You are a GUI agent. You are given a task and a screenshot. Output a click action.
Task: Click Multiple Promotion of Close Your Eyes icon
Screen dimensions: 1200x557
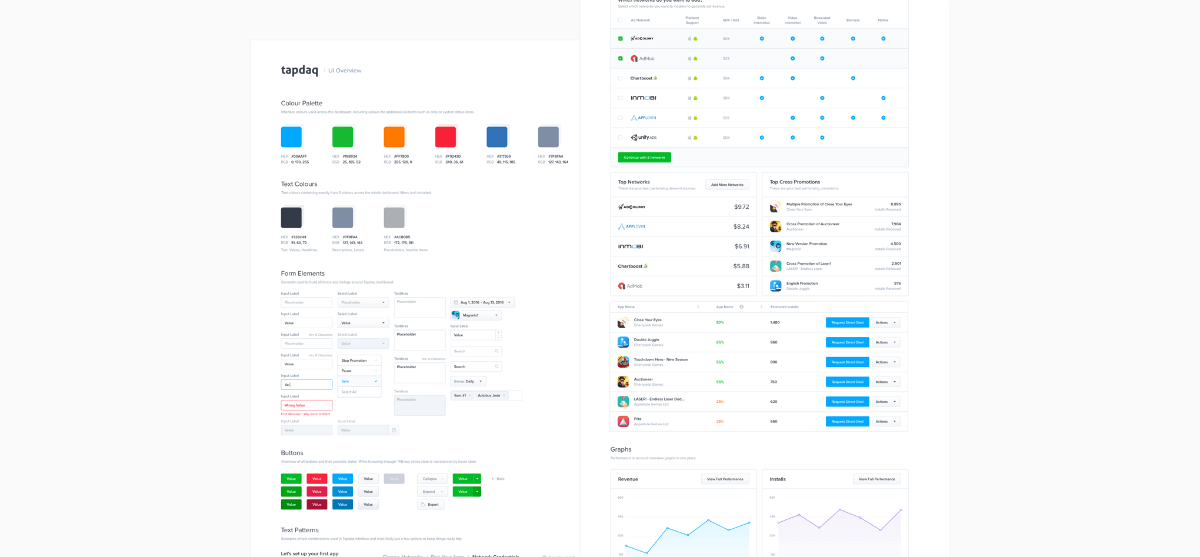click(775, 207)
